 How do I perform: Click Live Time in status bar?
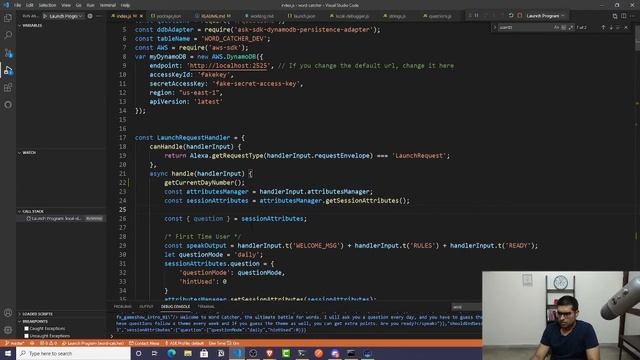[x=224, y=343]
